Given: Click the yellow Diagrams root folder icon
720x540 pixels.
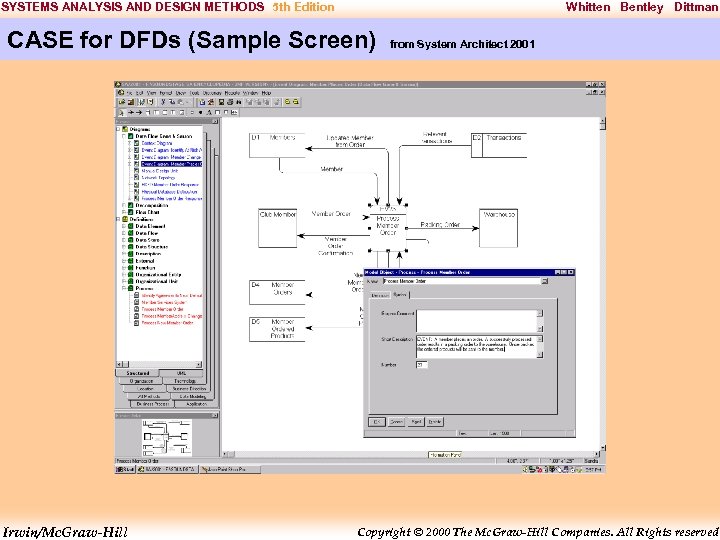Looking at the screenshot, I should [x=125, y=129].
